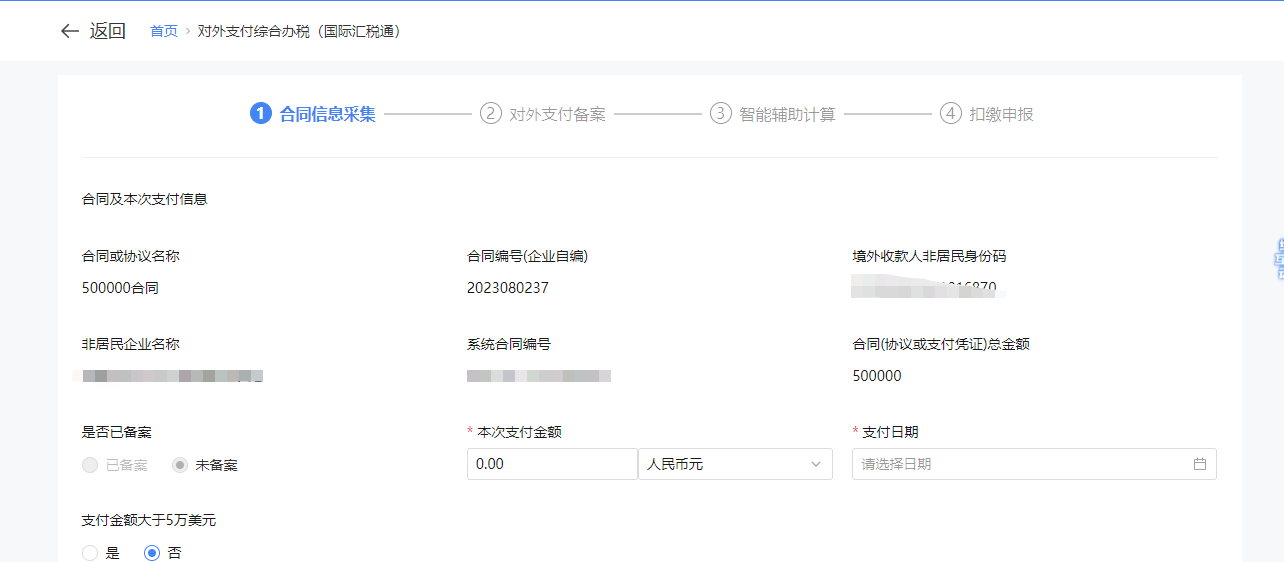
Task: Click the step 2 circle icon
Action: pos(490,114)
